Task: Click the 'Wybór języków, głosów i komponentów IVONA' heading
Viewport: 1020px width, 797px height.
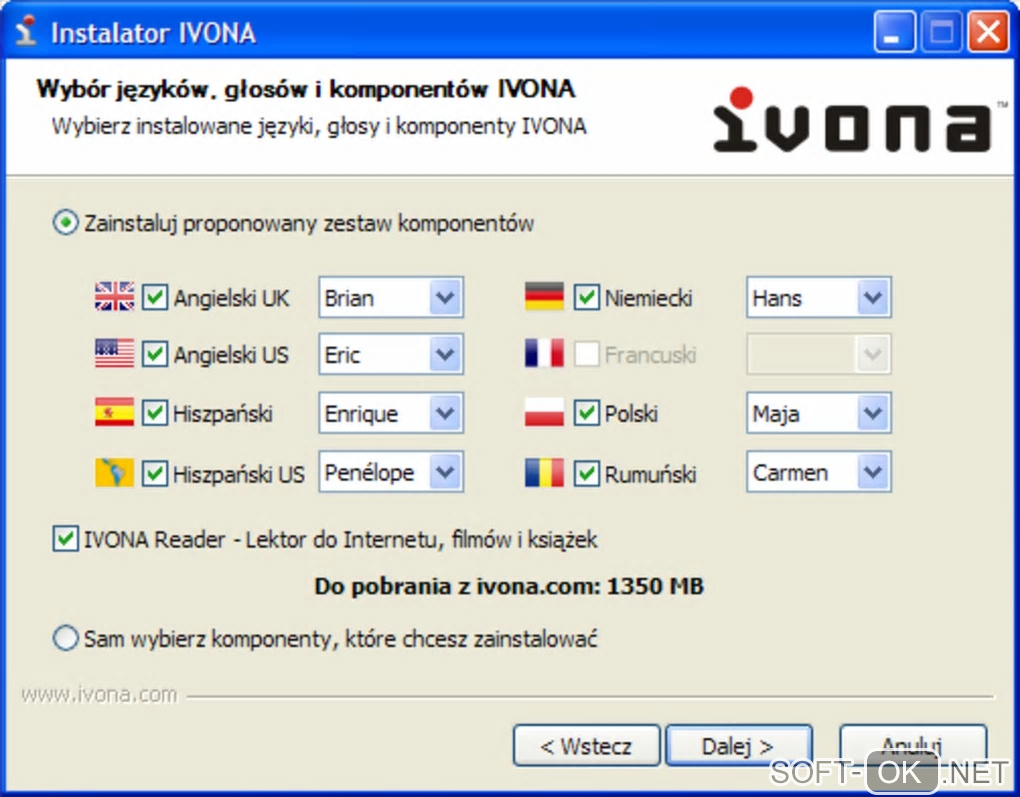Action: (x=306, y=89)
